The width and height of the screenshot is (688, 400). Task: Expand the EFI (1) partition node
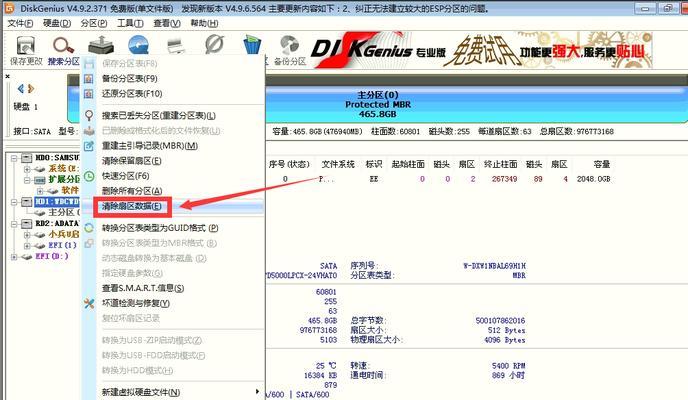[x=27, y=246]
